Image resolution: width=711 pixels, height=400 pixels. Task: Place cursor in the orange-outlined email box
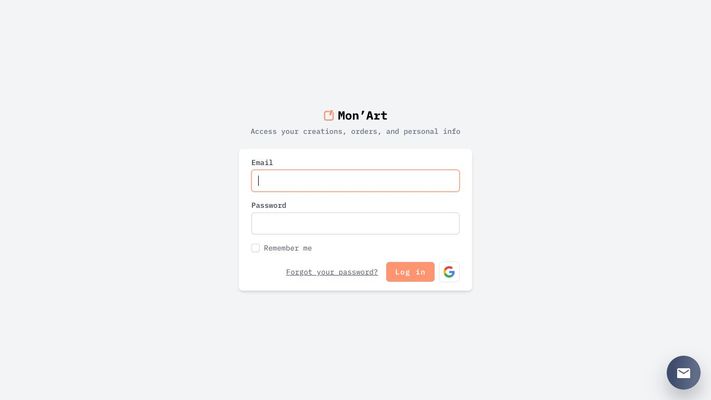point(356,180)
